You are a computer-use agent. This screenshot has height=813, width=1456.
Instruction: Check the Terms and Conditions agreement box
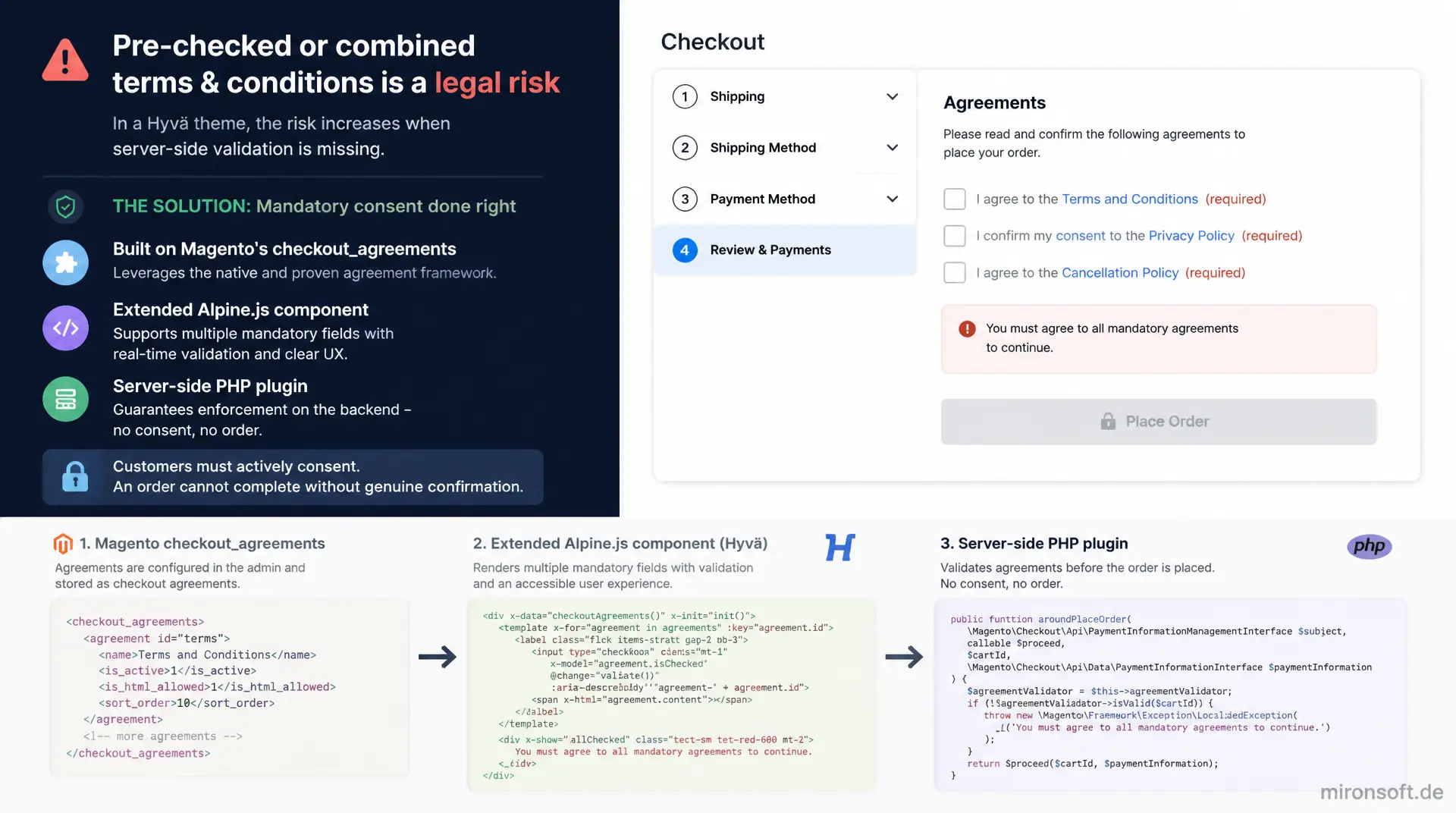(x=955, y=199)
